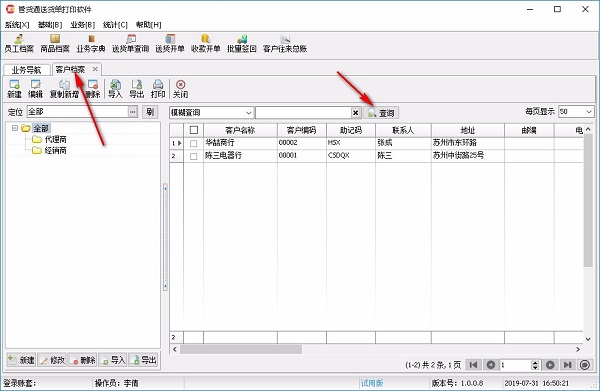Viewport: 600px width, 391px height.
Task: Check the 陈三电器行 row checkbox
Action: [194, 156]
